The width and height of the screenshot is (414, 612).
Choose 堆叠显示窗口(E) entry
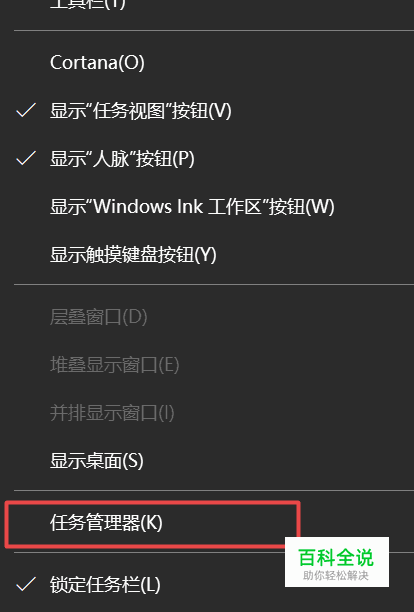tap(207, 365)
